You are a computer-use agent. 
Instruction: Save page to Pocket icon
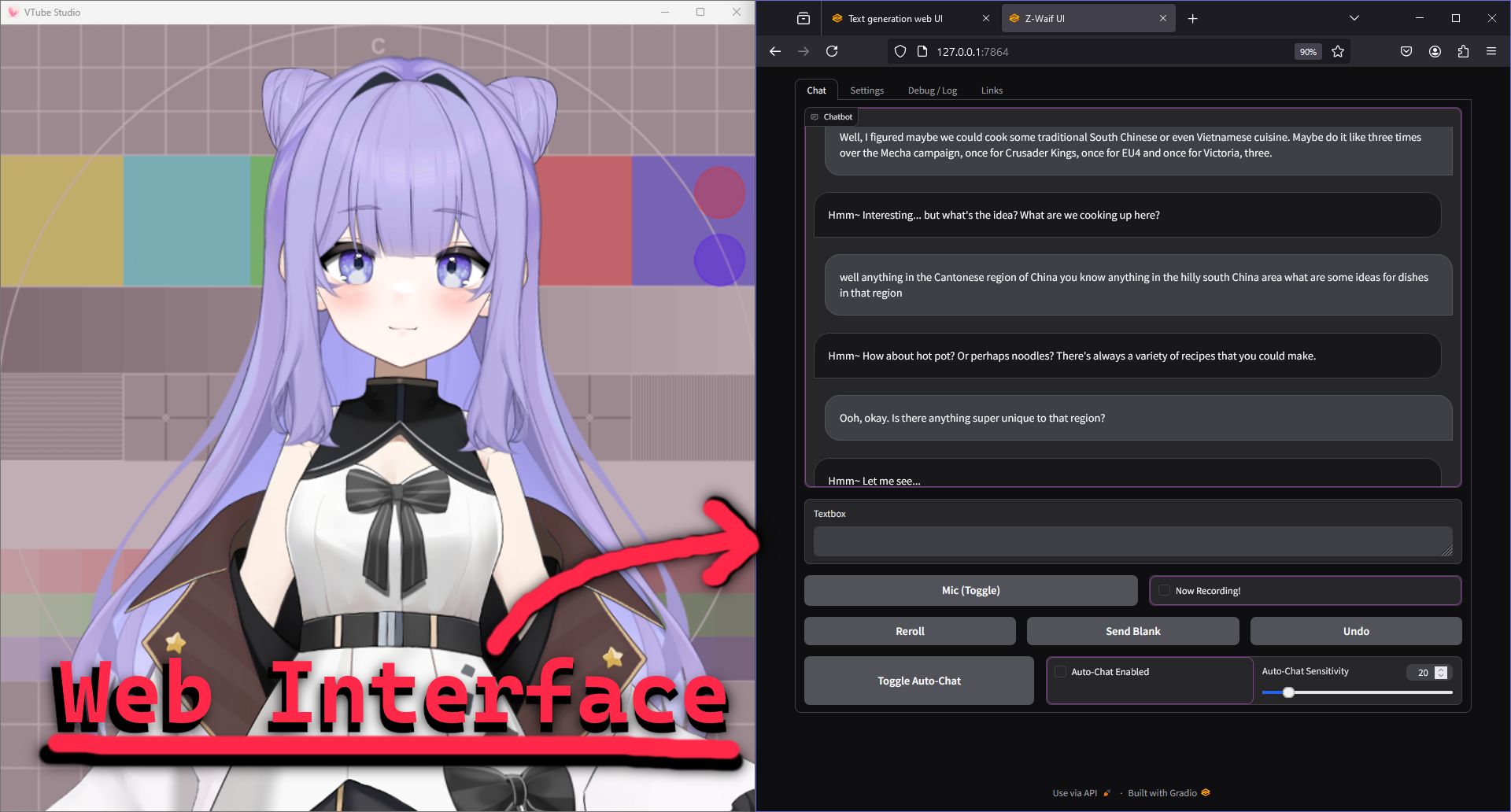click(x=1406, y=51)
